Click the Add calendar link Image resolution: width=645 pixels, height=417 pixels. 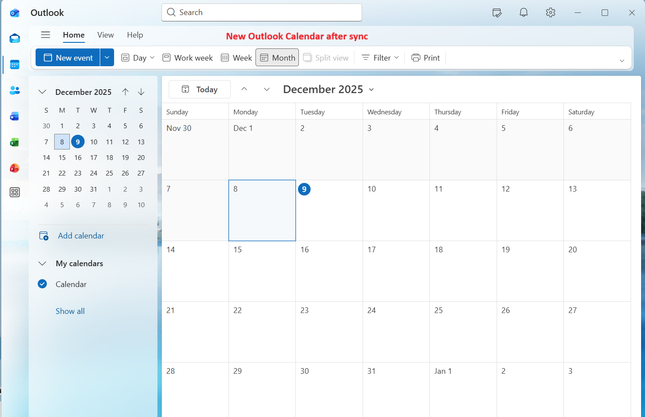(81, 236)
